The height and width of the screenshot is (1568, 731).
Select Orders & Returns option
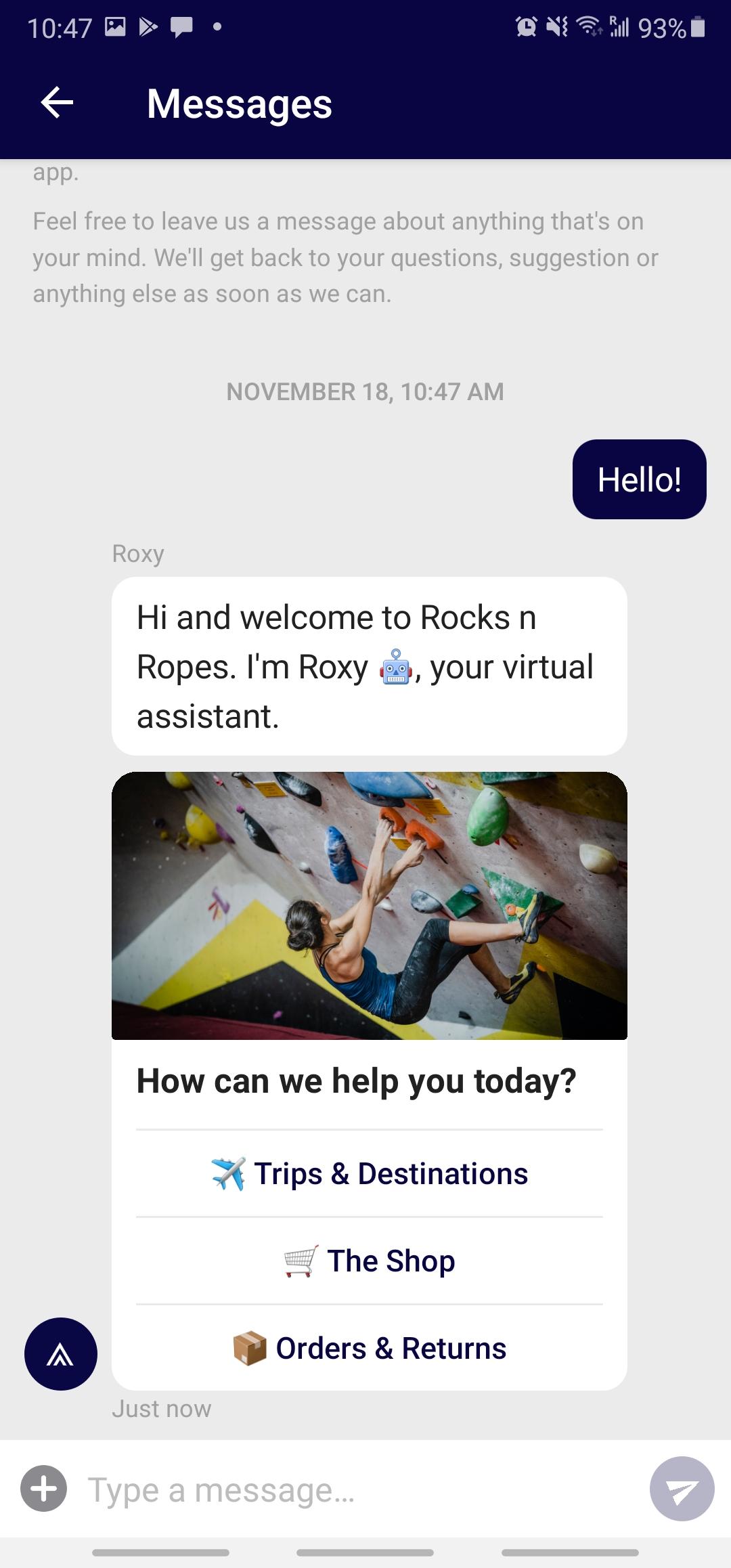pyautogui.click(x=370, y=1348)
